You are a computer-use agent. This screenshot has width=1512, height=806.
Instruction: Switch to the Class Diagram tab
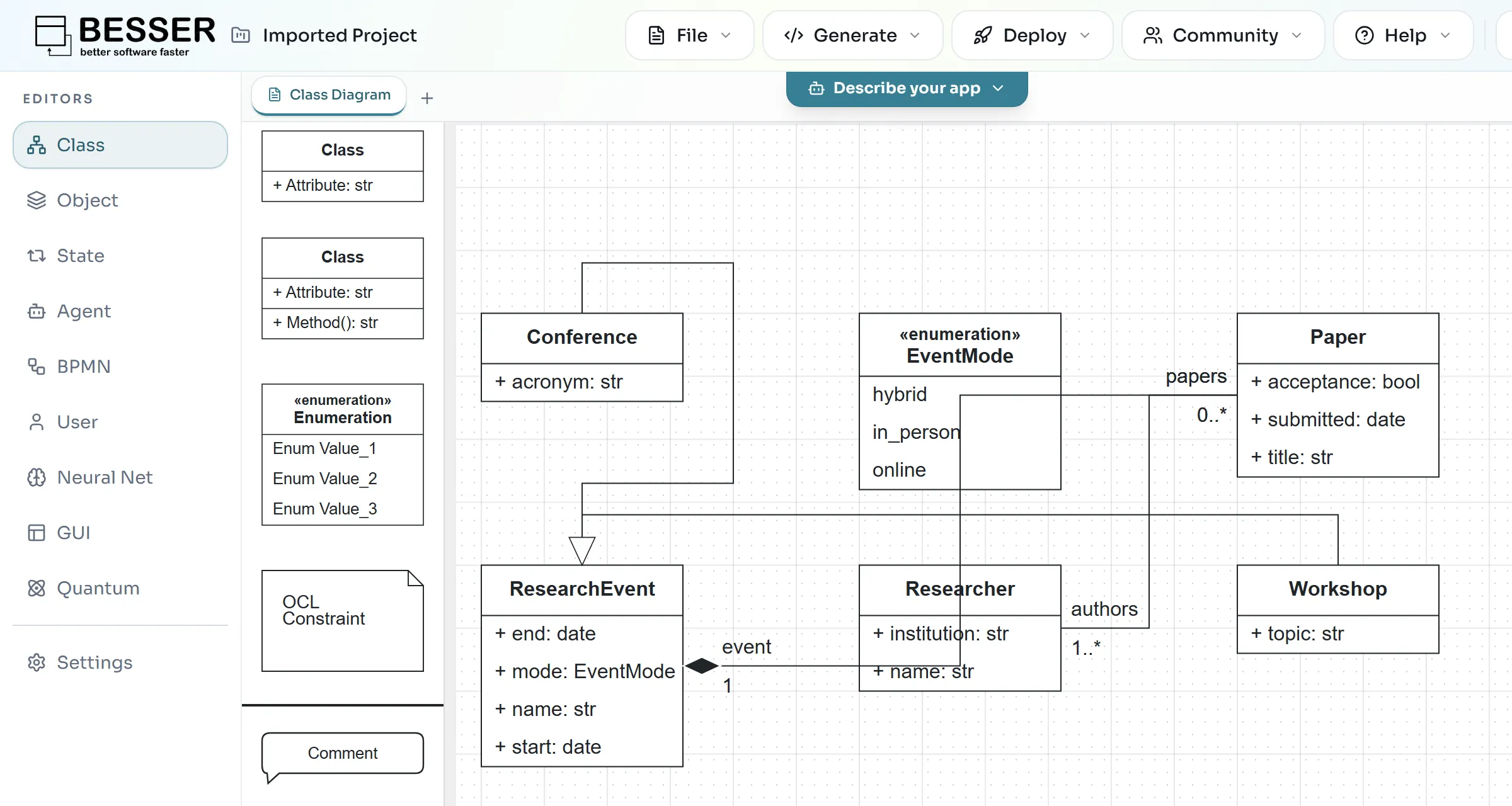point(329,95)
